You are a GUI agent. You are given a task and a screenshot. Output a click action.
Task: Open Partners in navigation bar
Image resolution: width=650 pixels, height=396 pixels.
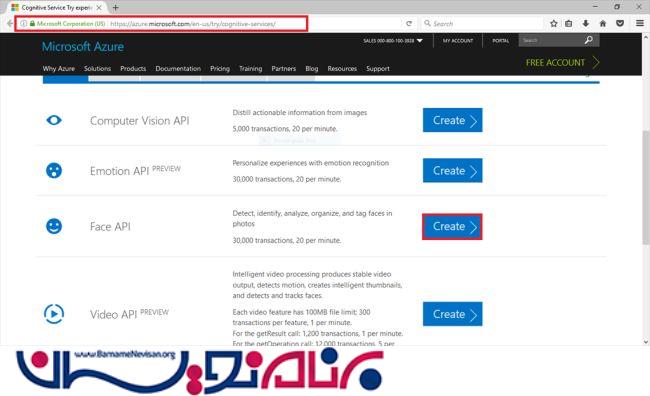point(284,68)
